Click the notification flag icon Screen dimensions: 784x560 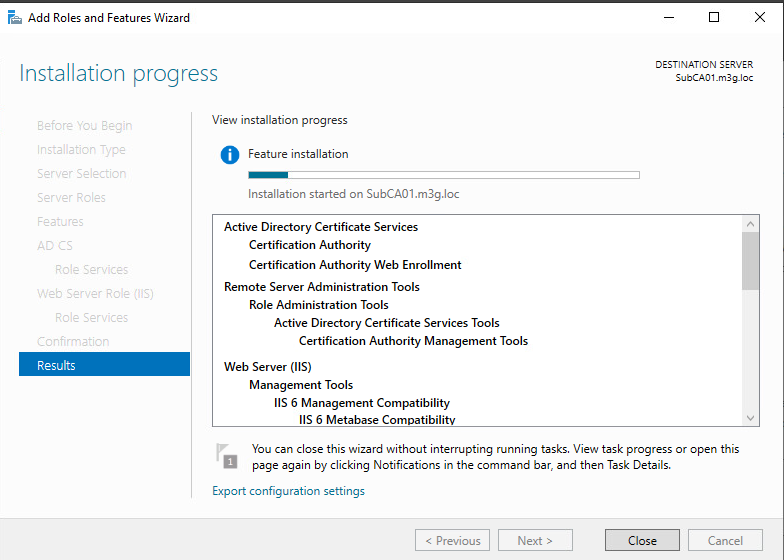227,456
